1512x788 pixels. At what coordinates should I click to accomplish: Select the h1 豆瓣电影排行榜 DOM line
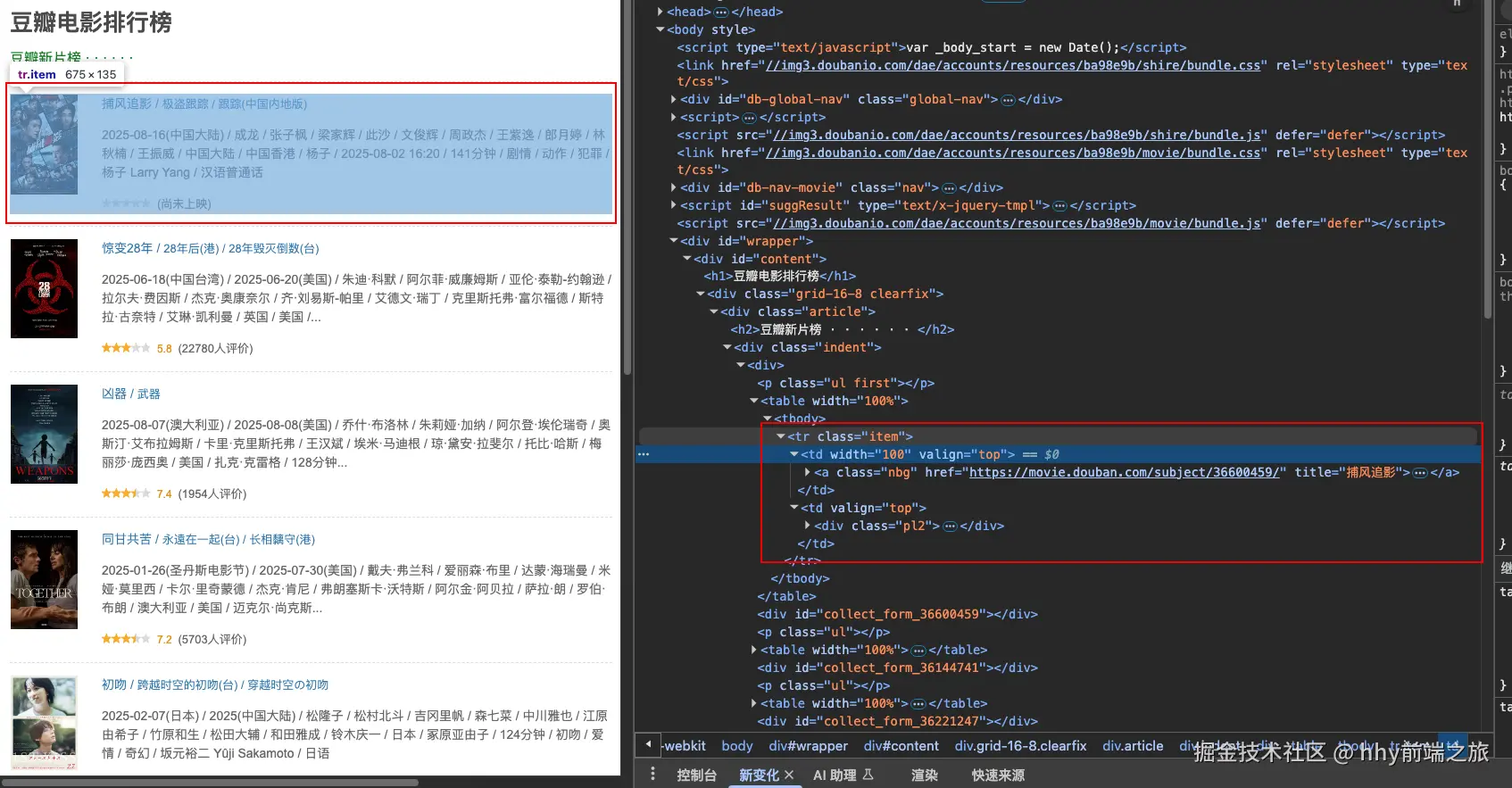(779, 276)
